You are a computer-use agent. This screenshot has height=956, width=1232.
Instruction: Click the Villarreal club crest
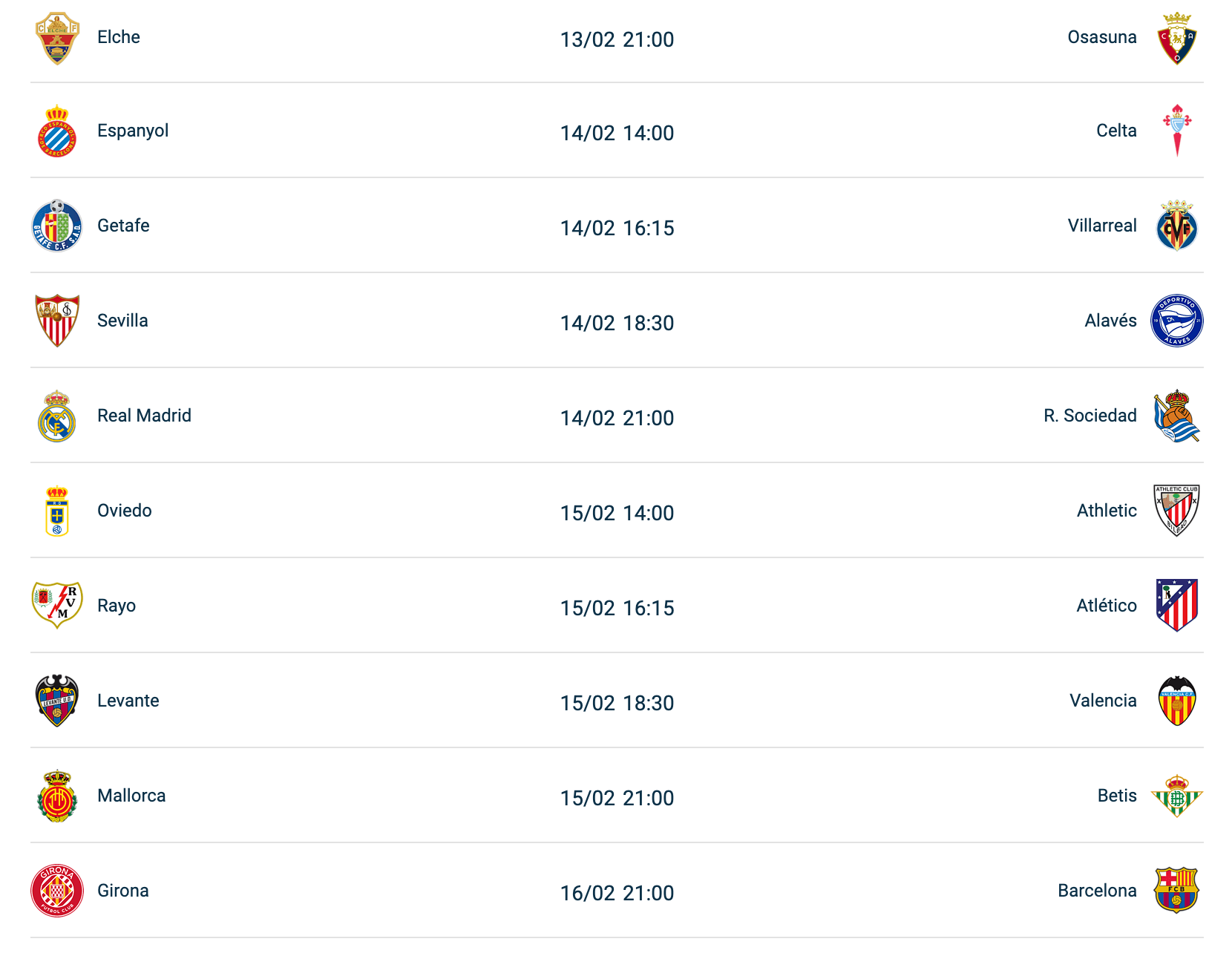pyautogui.click(x=1177, y=226)
